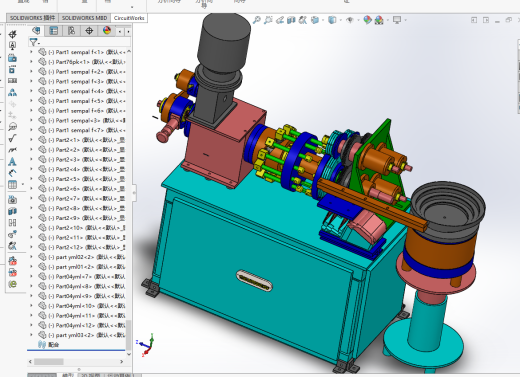Switch to the SOLIDWORKS MBD tab
The width and height of the screenshot is (520, 377).
(x=85, y=18)
